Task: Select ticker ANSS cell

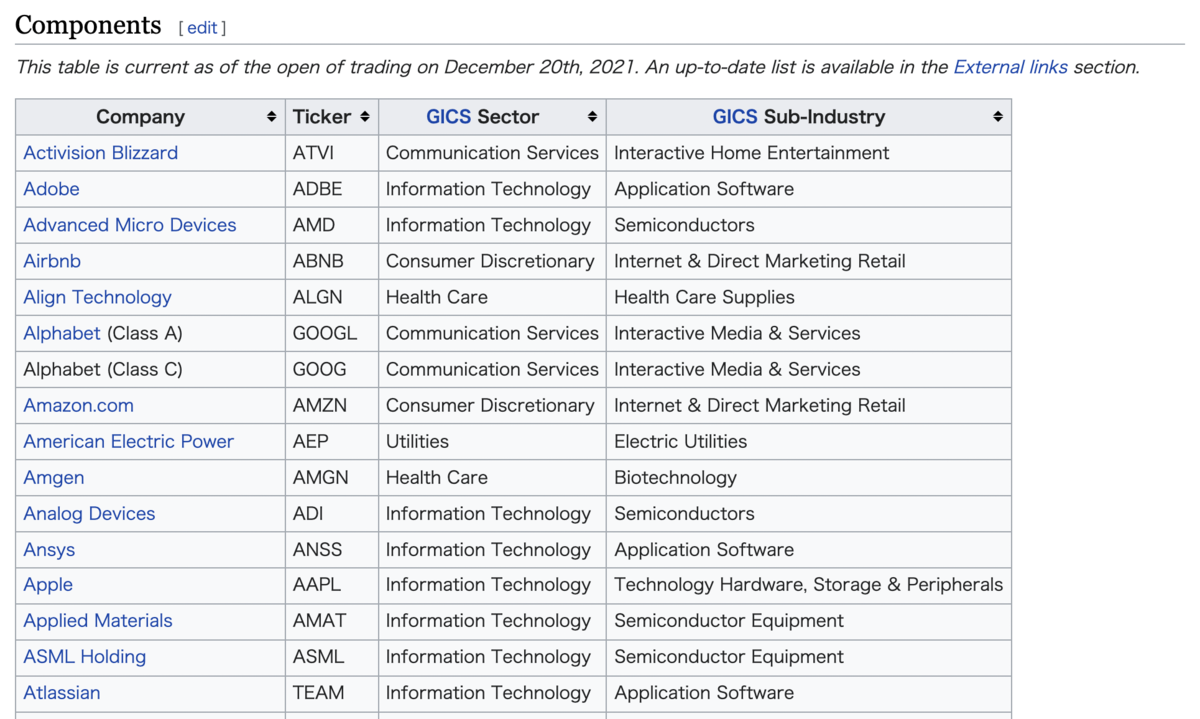Action: 332,549
